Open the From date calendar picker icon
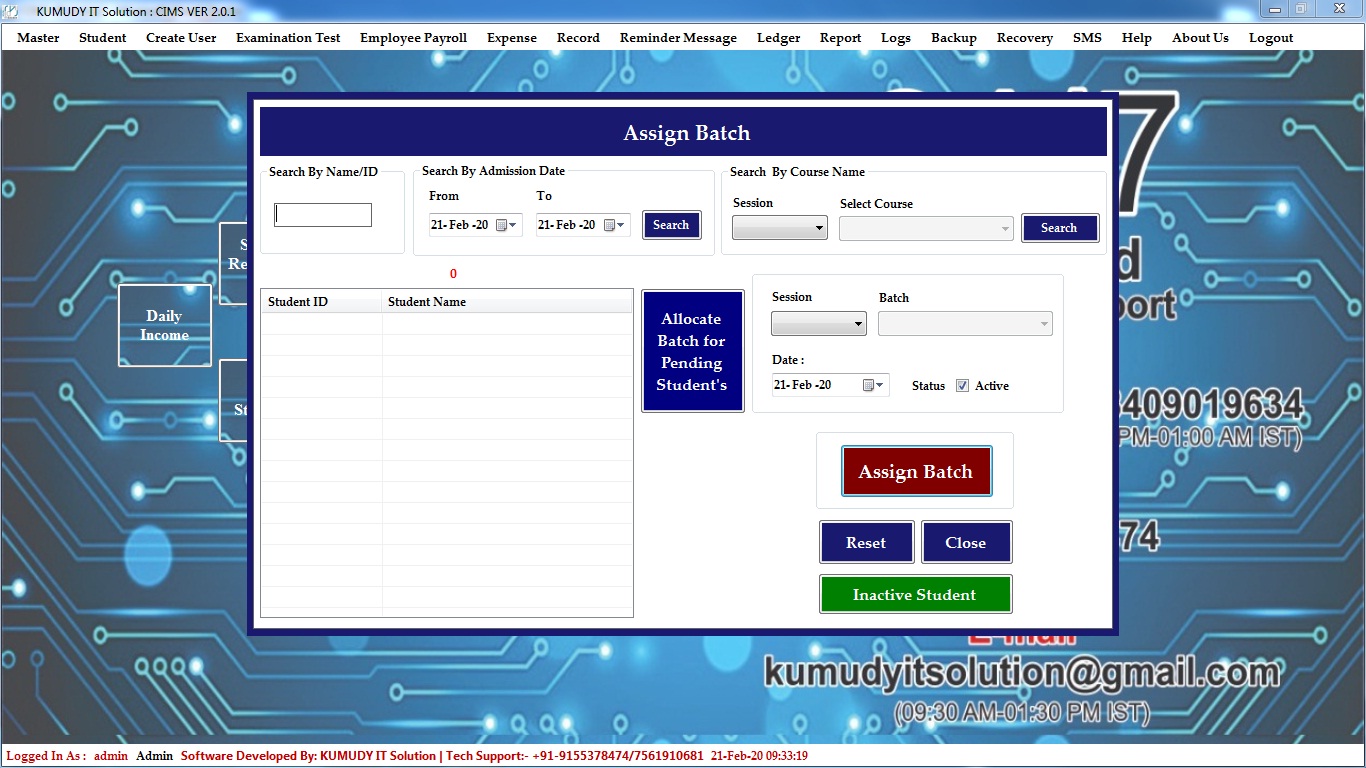Screen dimensions: 1366x768 pos(503,225)
